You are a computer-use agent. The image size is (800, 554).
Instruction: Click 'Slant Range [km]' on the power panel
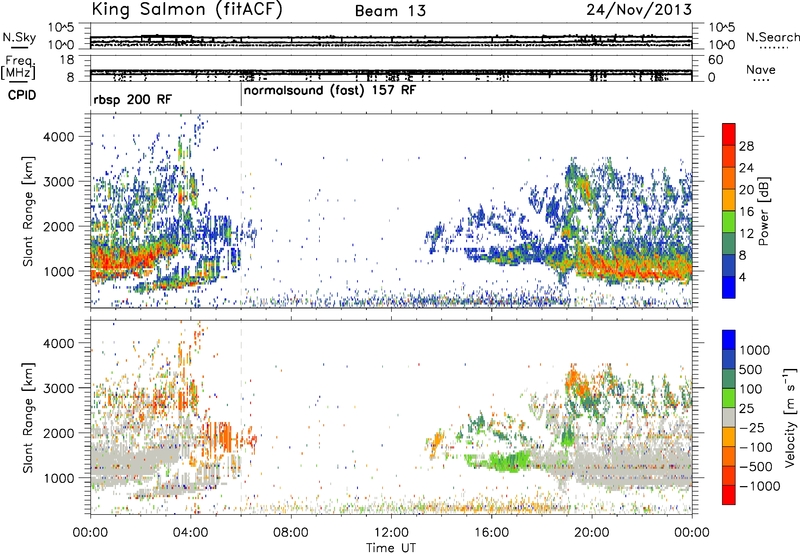[x=28, y=211]
